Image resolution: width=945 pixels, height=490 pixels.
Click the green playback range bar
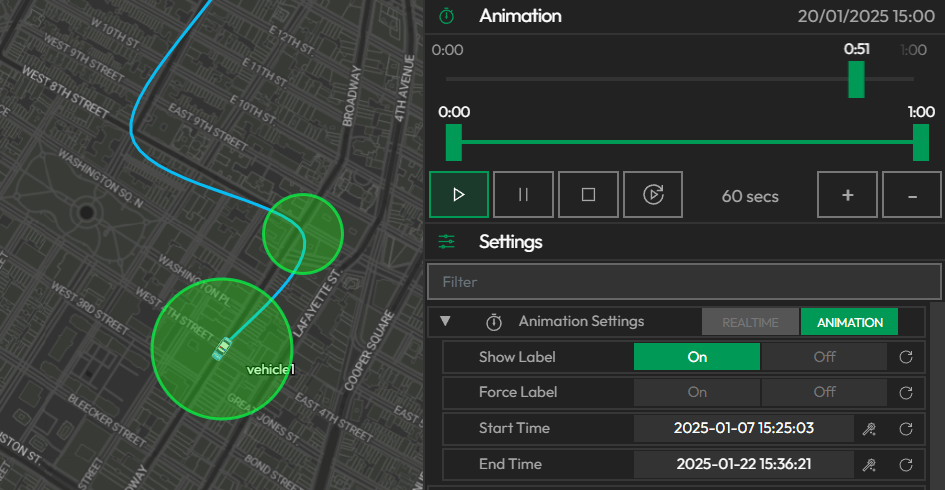click(687, 142)
